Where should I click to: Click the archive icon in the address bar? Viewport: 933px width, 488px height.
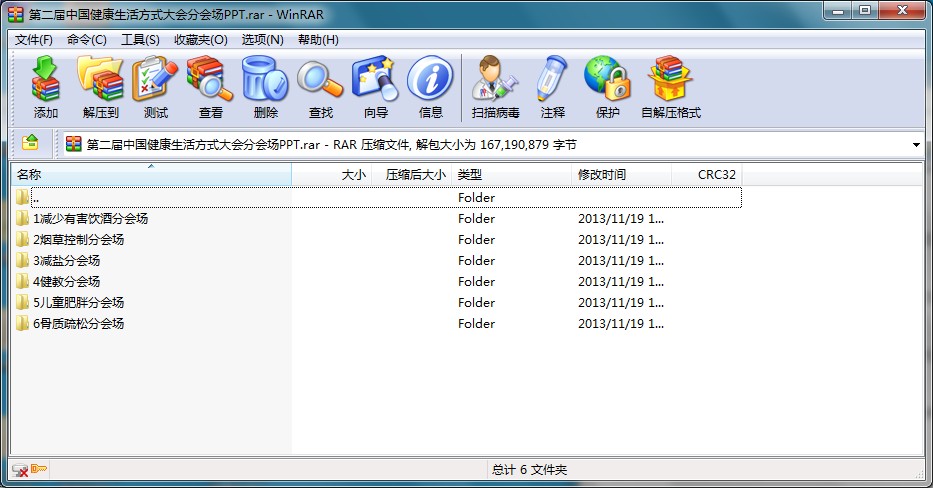(74, 144)
